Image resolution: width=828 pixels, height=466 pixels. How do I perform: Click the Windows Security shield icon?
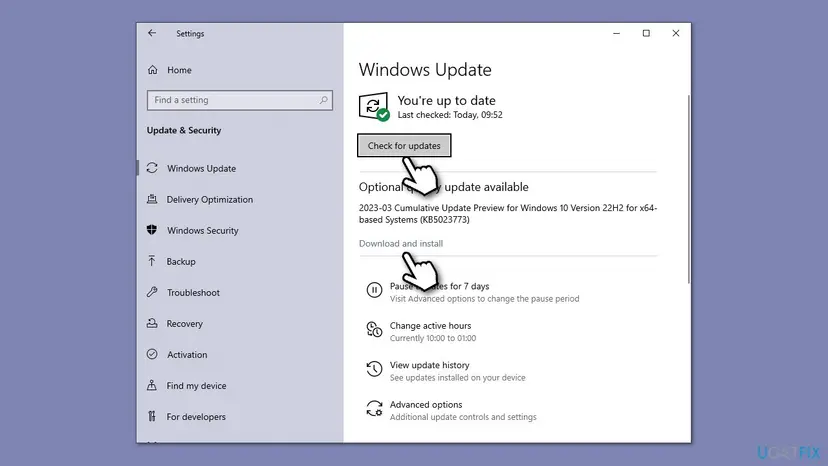click(x=152, y=230)
